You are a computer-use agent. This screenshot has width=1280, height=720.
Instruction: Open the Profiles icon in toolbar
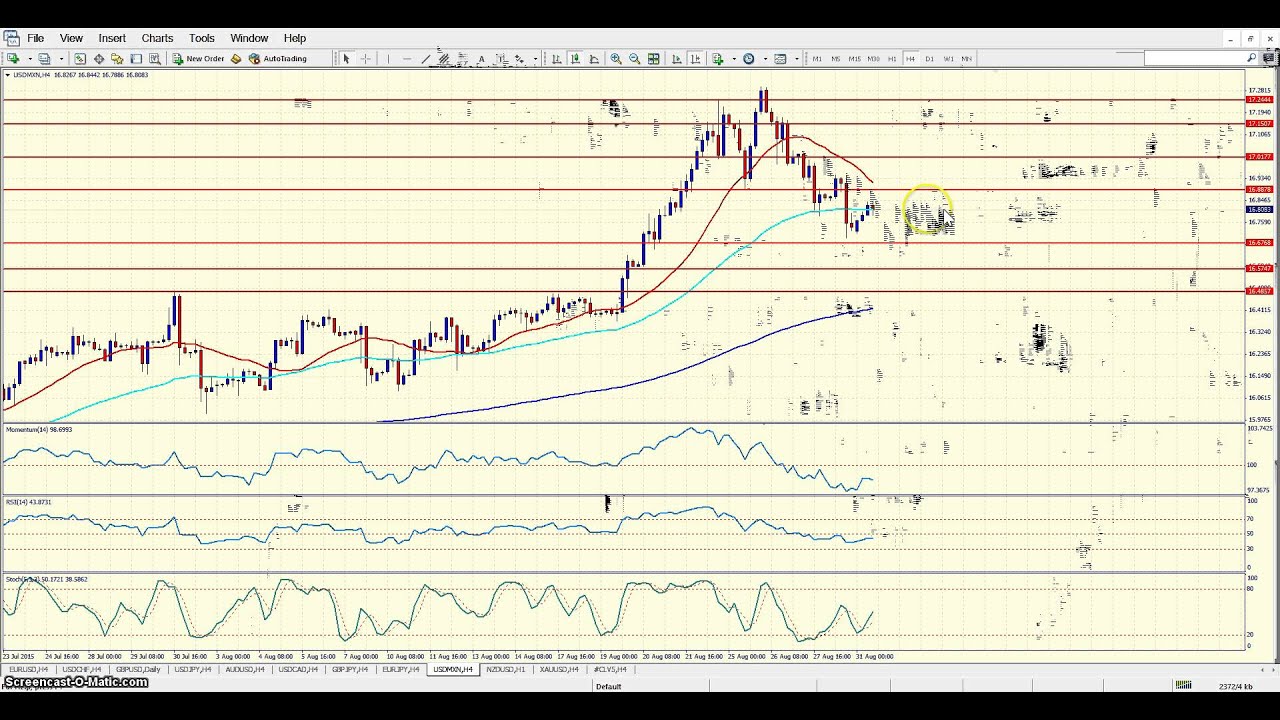[45, 59]
